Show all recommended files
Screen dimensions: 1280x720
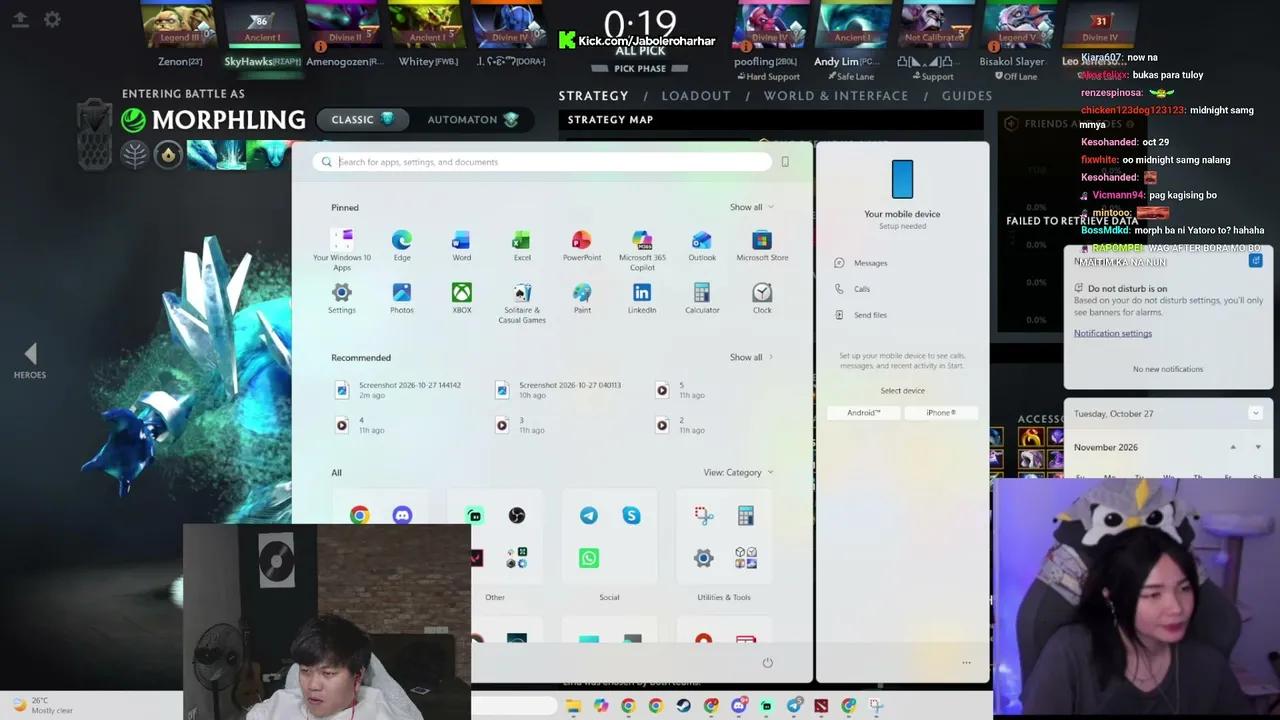[x=751, y=357]
